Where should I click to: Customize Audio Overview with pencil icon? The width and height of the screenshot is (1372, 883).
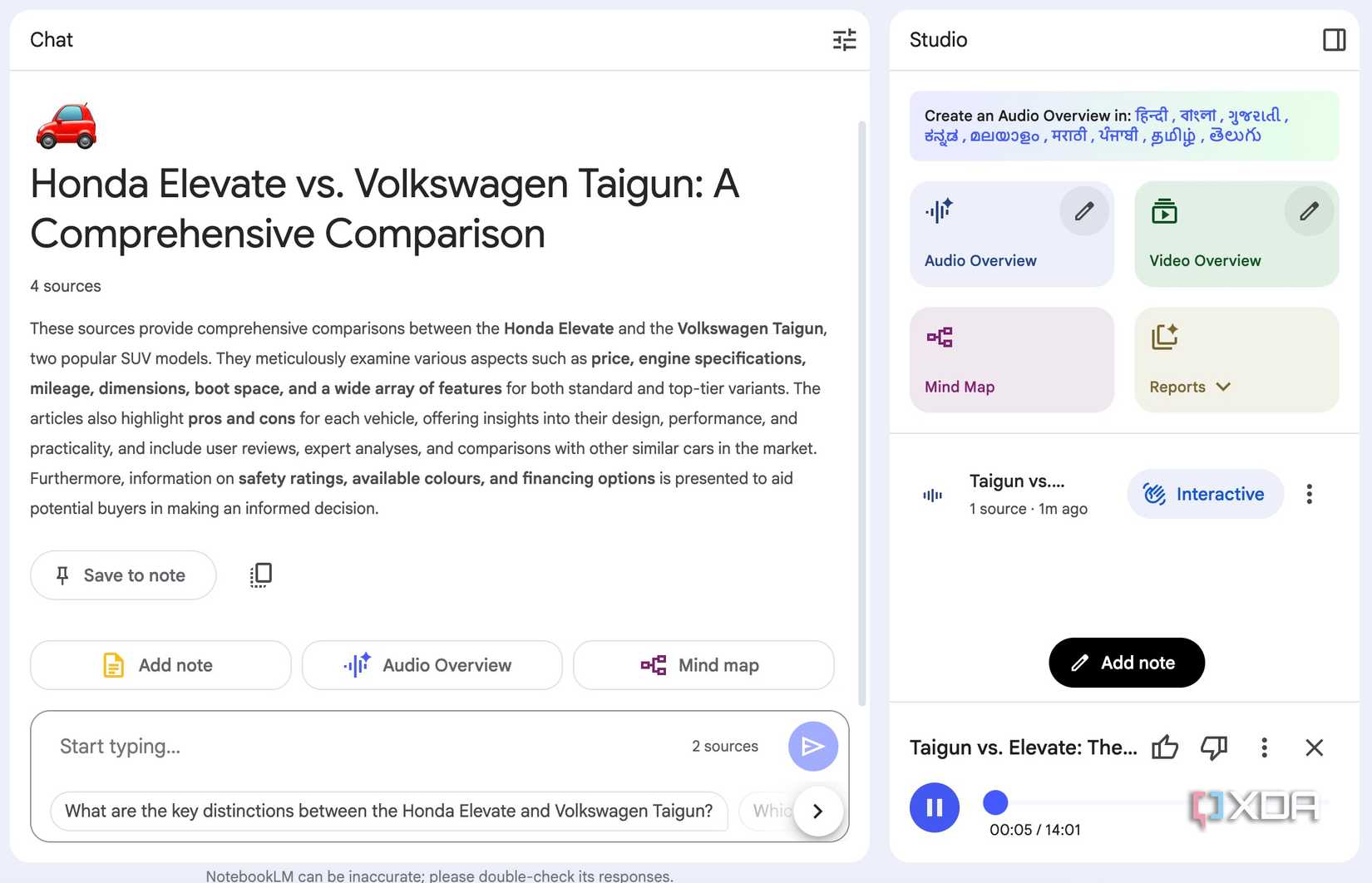click(x=1083, y=212)
